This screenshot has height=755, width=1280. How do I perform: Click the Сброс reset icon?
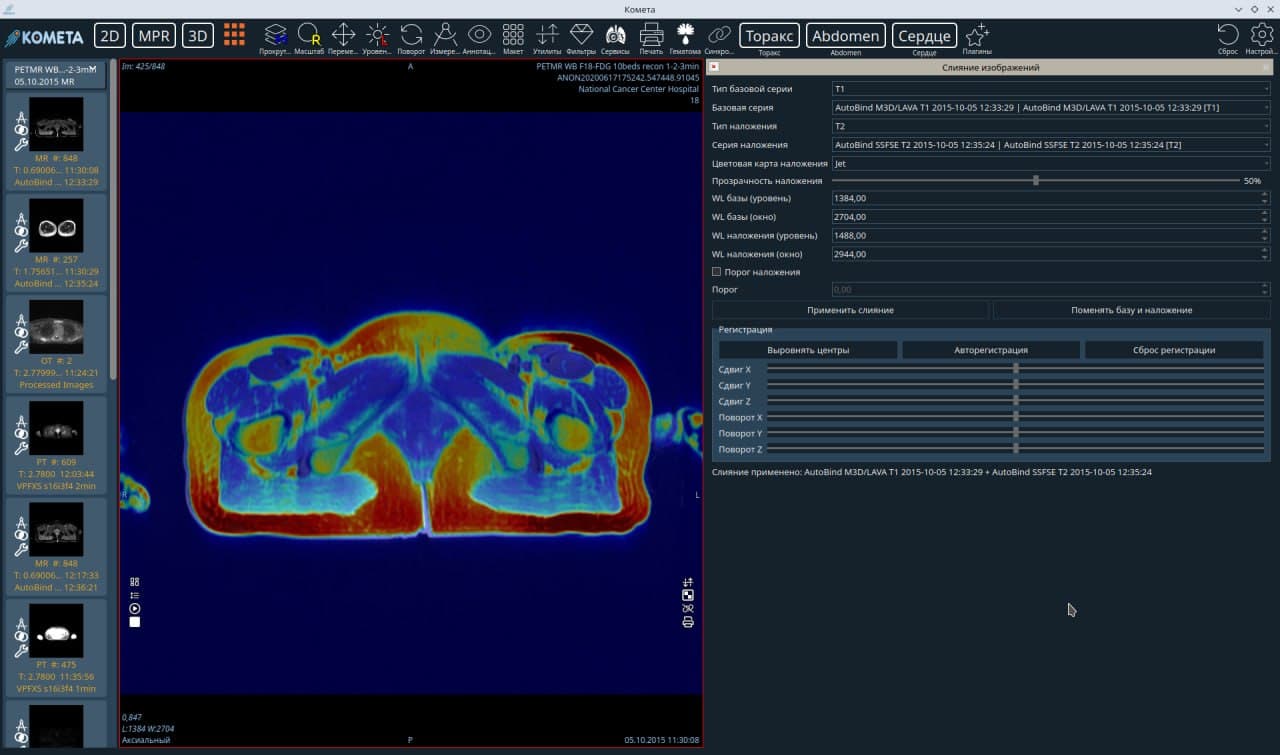tap(1228, 36)
